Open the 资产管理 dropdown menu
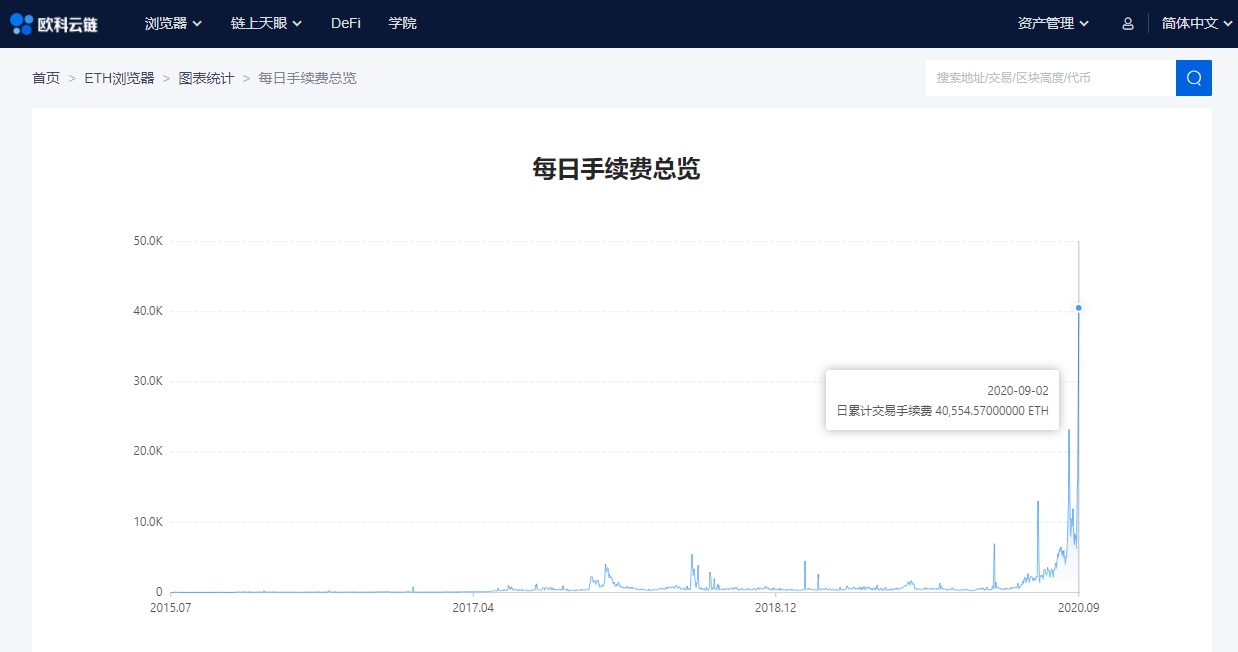1238x652 pixels. 1048,23
